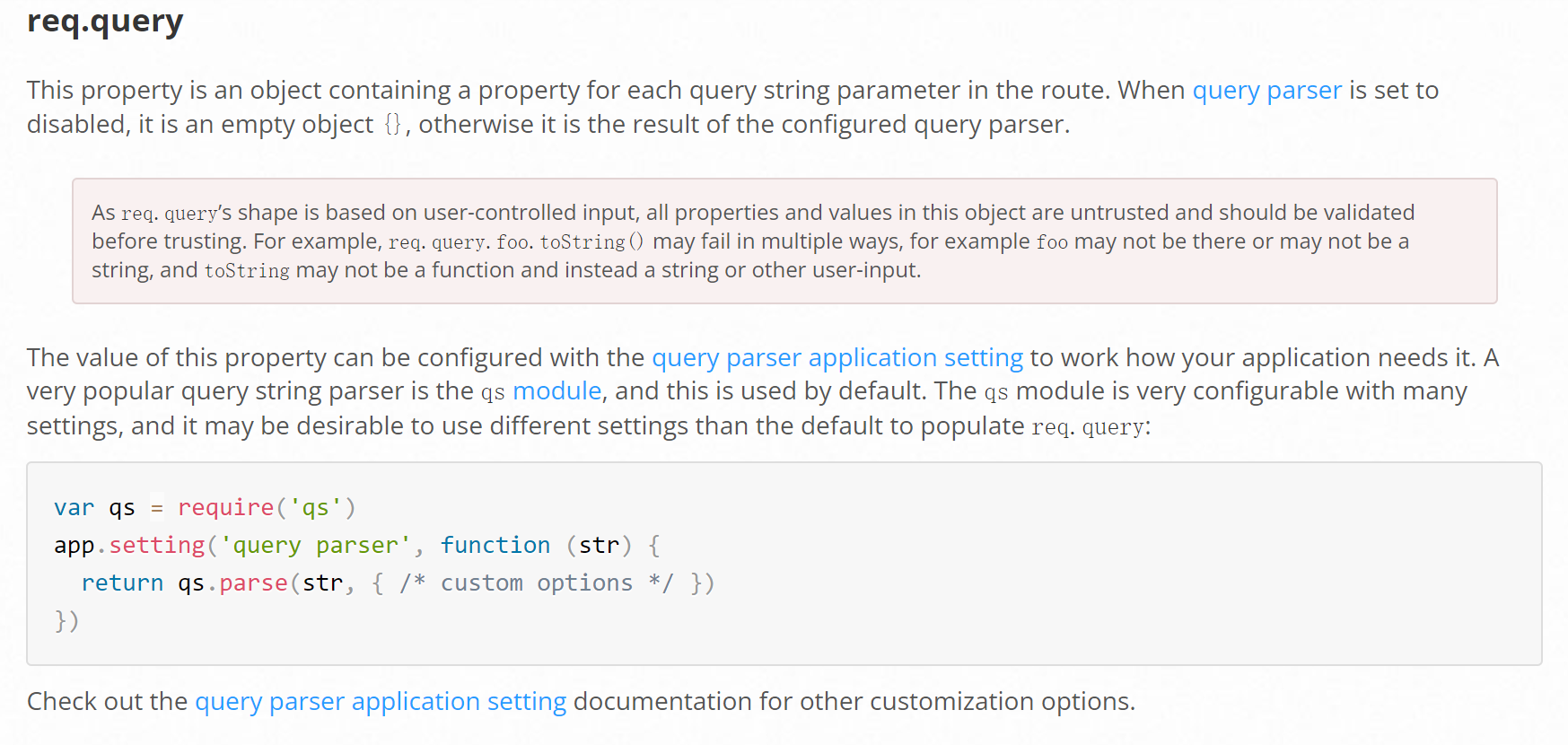The image size is (1568, 745).
Task: Click the req.query.foo.toString() inline code in the warning
Action: tap(516, 242)
